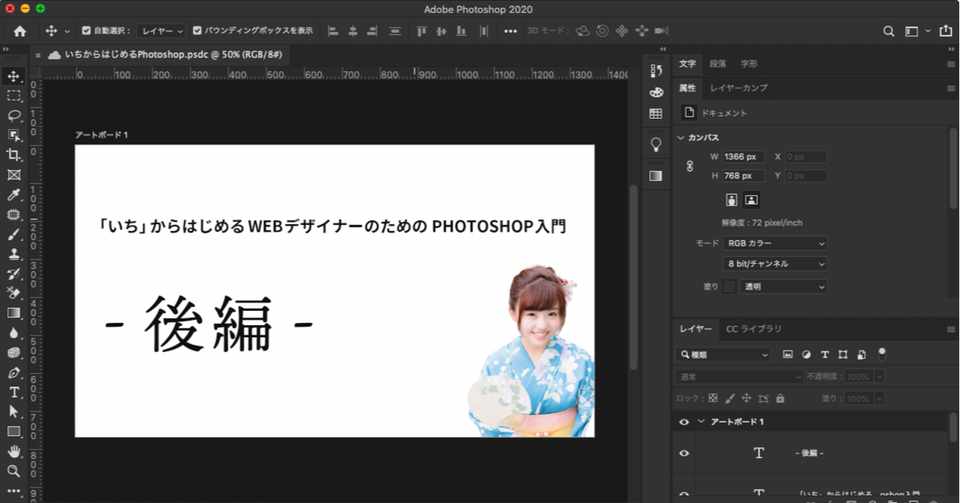Select the Move tool in left toolbar
The height and width of the screenshot is (503, 960).
pyautogui.click(x=13, y=76)
